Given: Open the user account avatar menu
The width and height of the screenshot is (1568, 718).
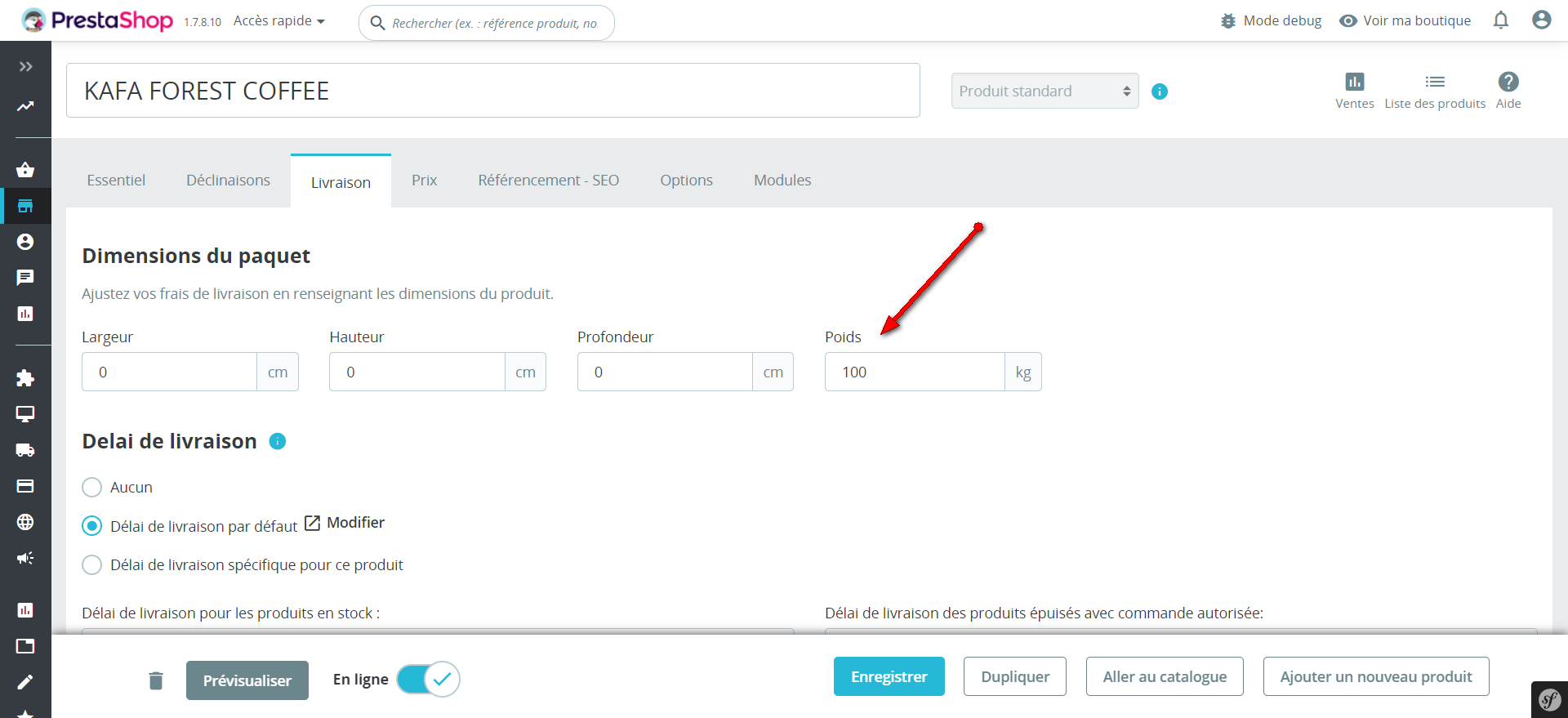Looking at the screenshot, I should coord(1542,20).
